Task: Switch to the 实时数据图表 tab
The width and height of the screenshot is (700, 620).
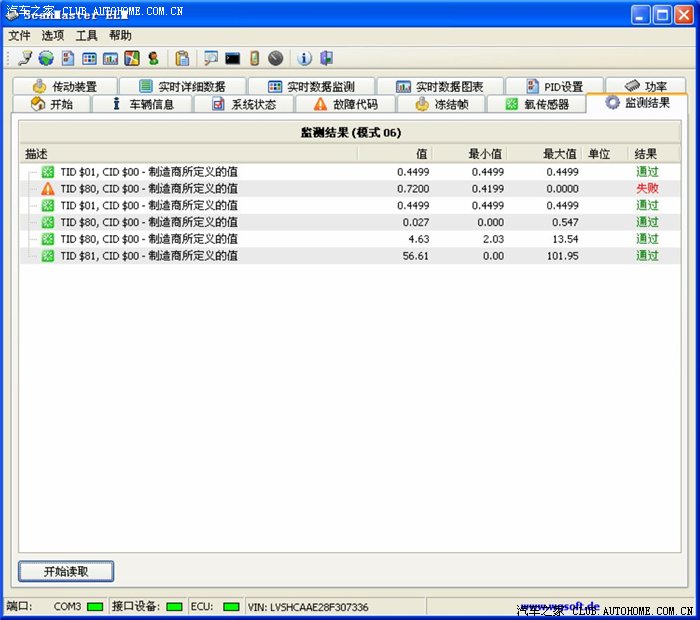Action: click(x=439, y=87)
